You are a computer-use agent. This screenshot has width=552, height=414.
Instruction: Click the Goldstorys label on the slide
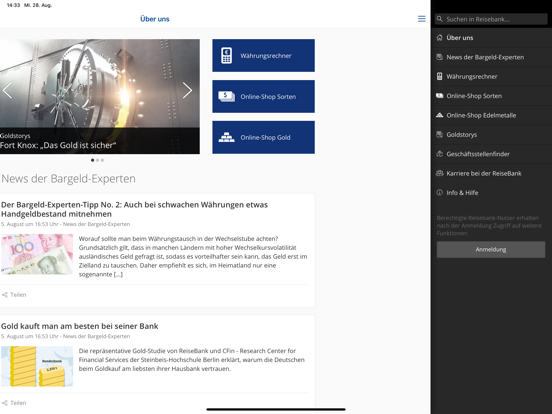(15, 136)
